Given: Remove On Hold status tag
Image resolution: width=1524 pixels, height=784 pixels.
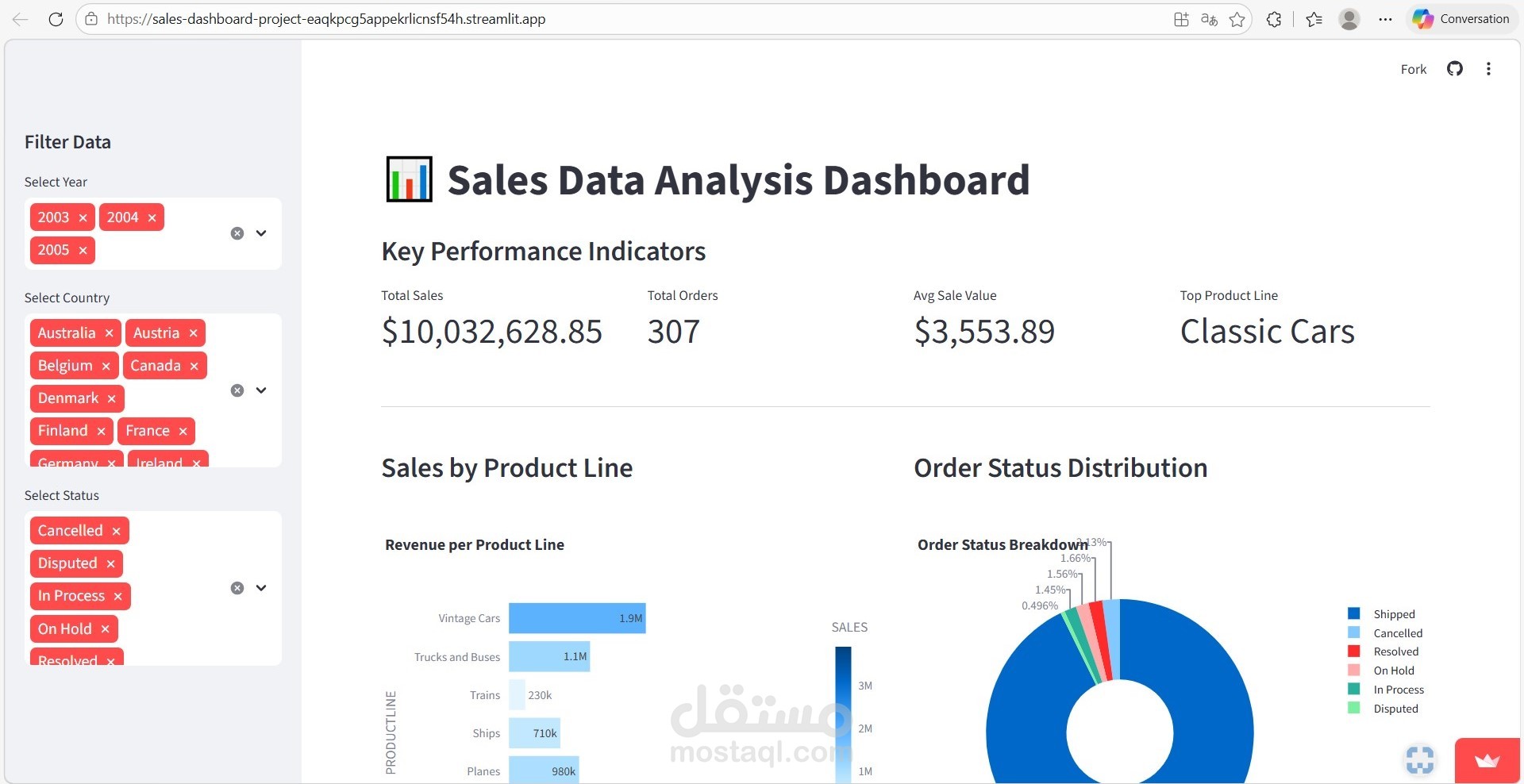Looking at the screenshot, I should (105, 629).
